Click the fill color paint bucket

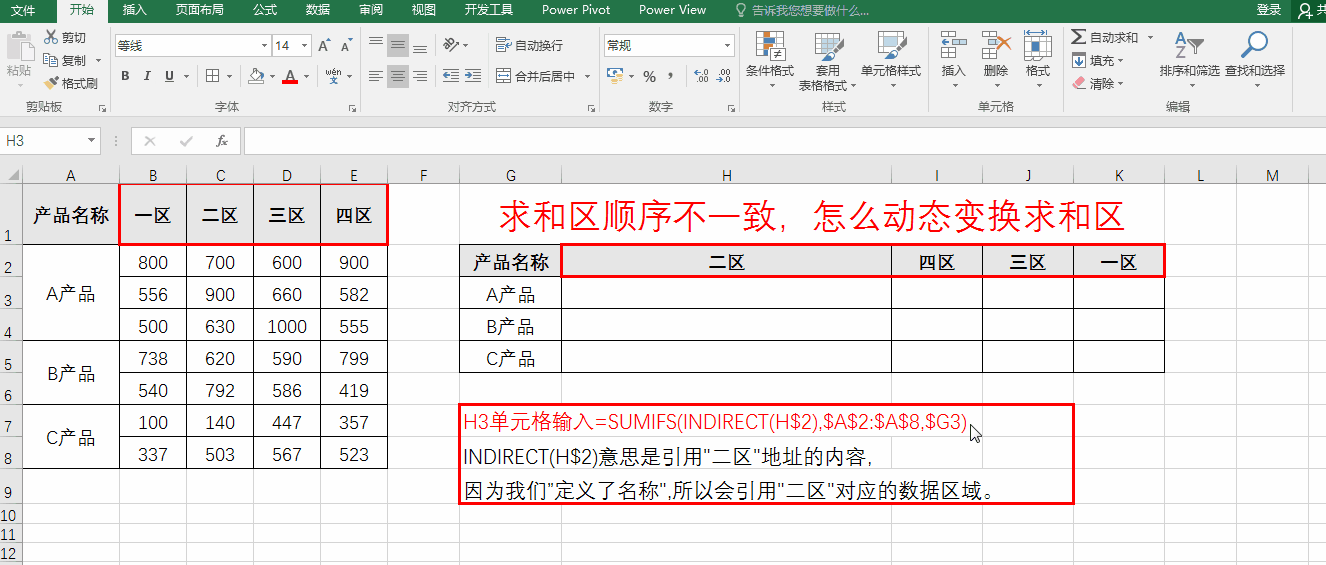pos(256,76)
